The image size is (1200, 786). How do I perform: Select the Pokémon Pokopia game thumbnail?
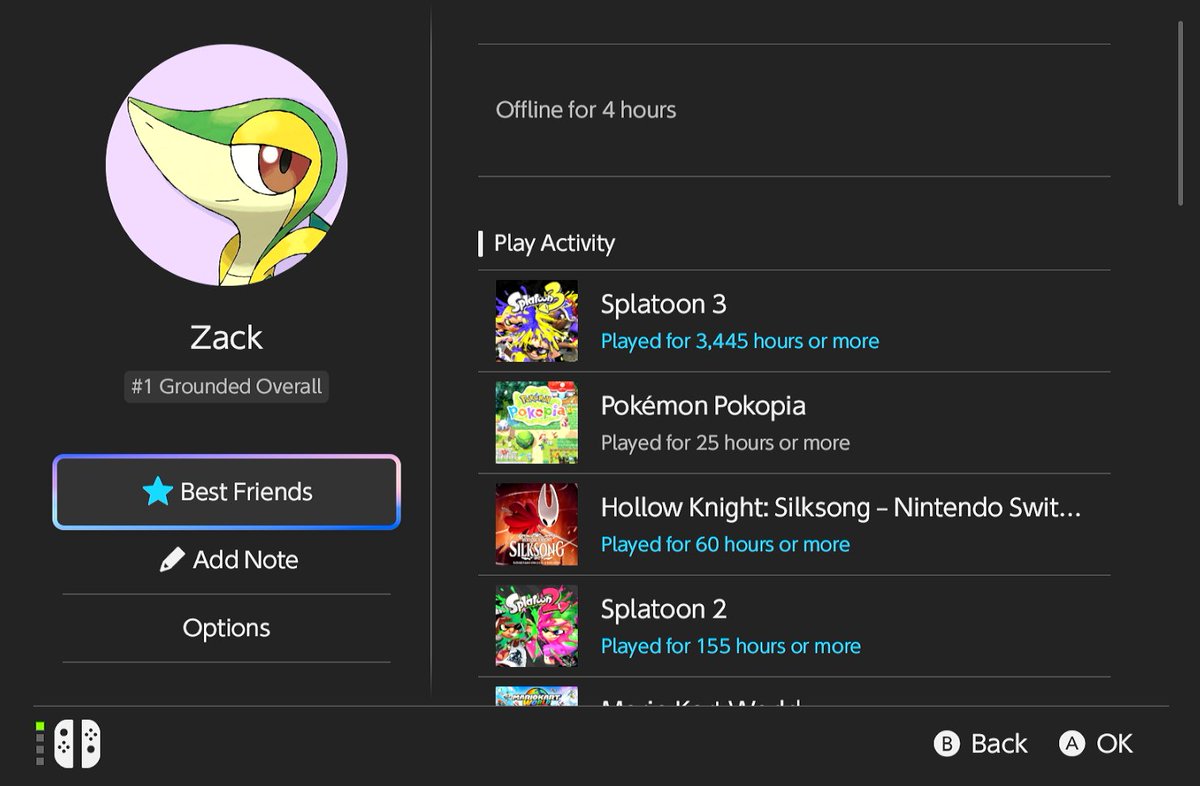[537, 423]
